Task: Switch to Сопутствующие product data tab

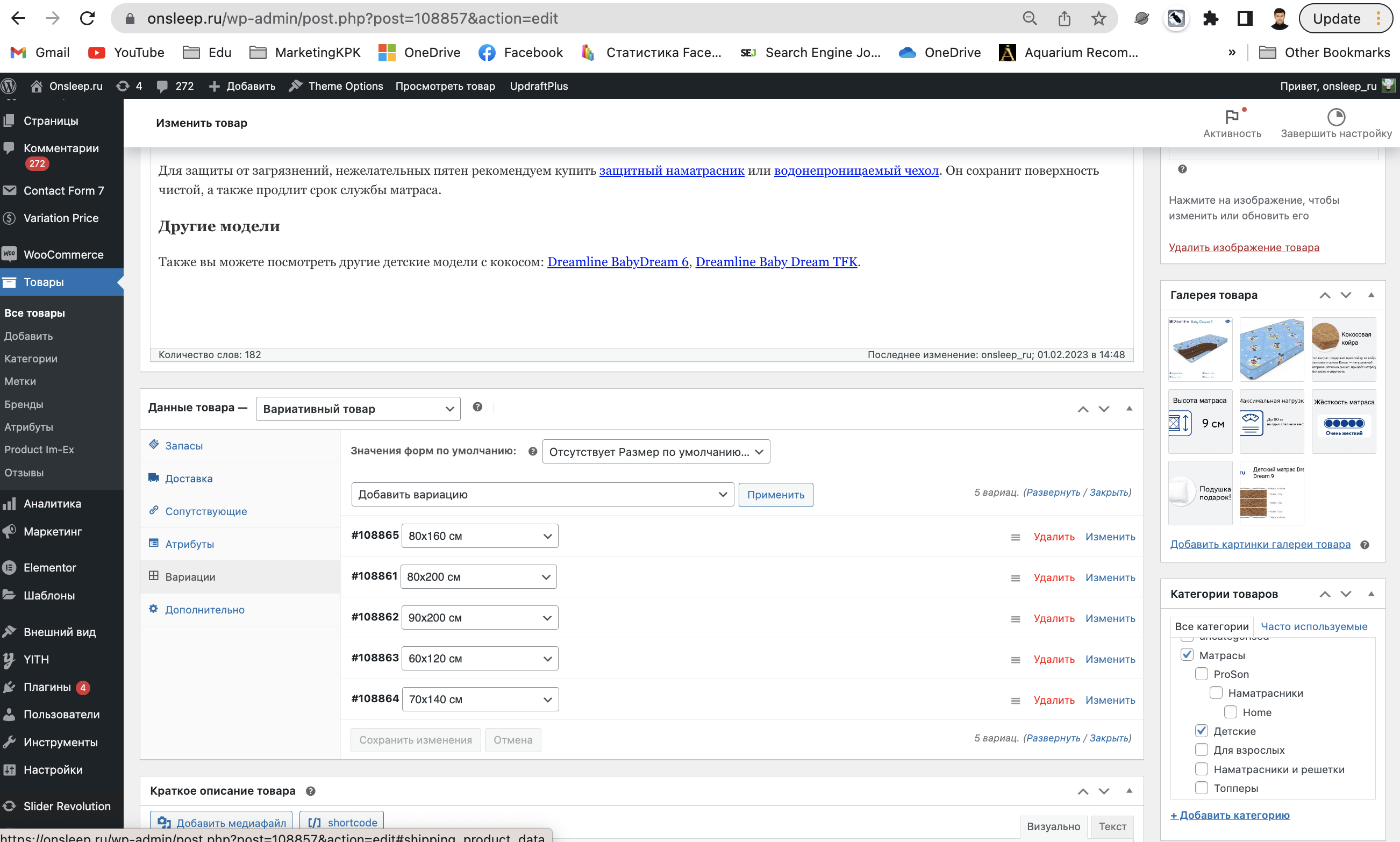Action: coord(240,511)
